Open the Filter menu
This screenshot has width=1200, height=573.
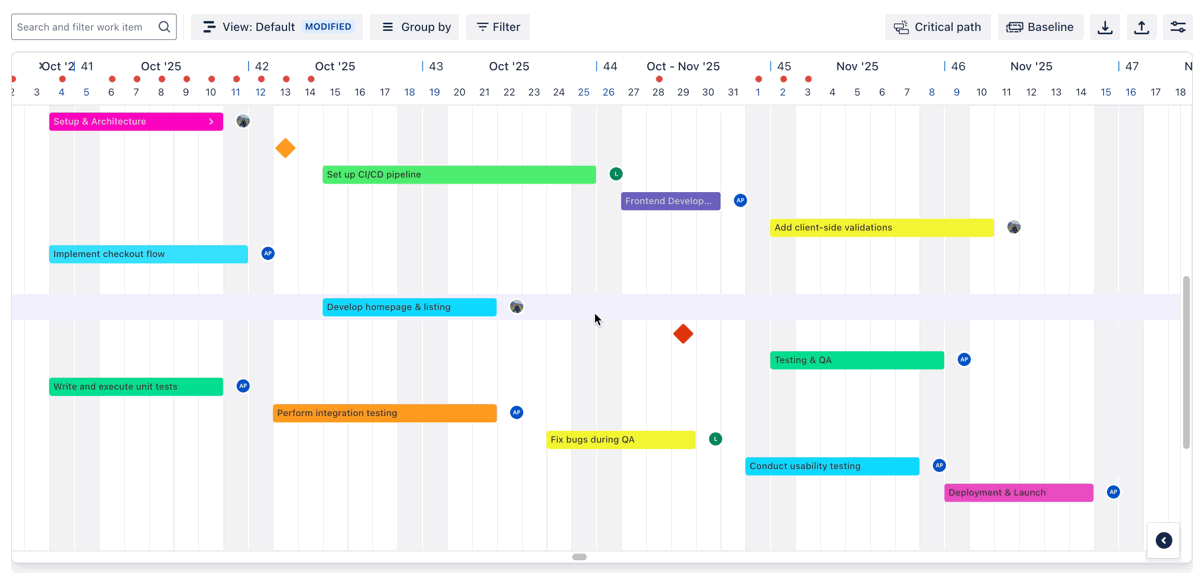pyautogui.click(x=498, y=27)
